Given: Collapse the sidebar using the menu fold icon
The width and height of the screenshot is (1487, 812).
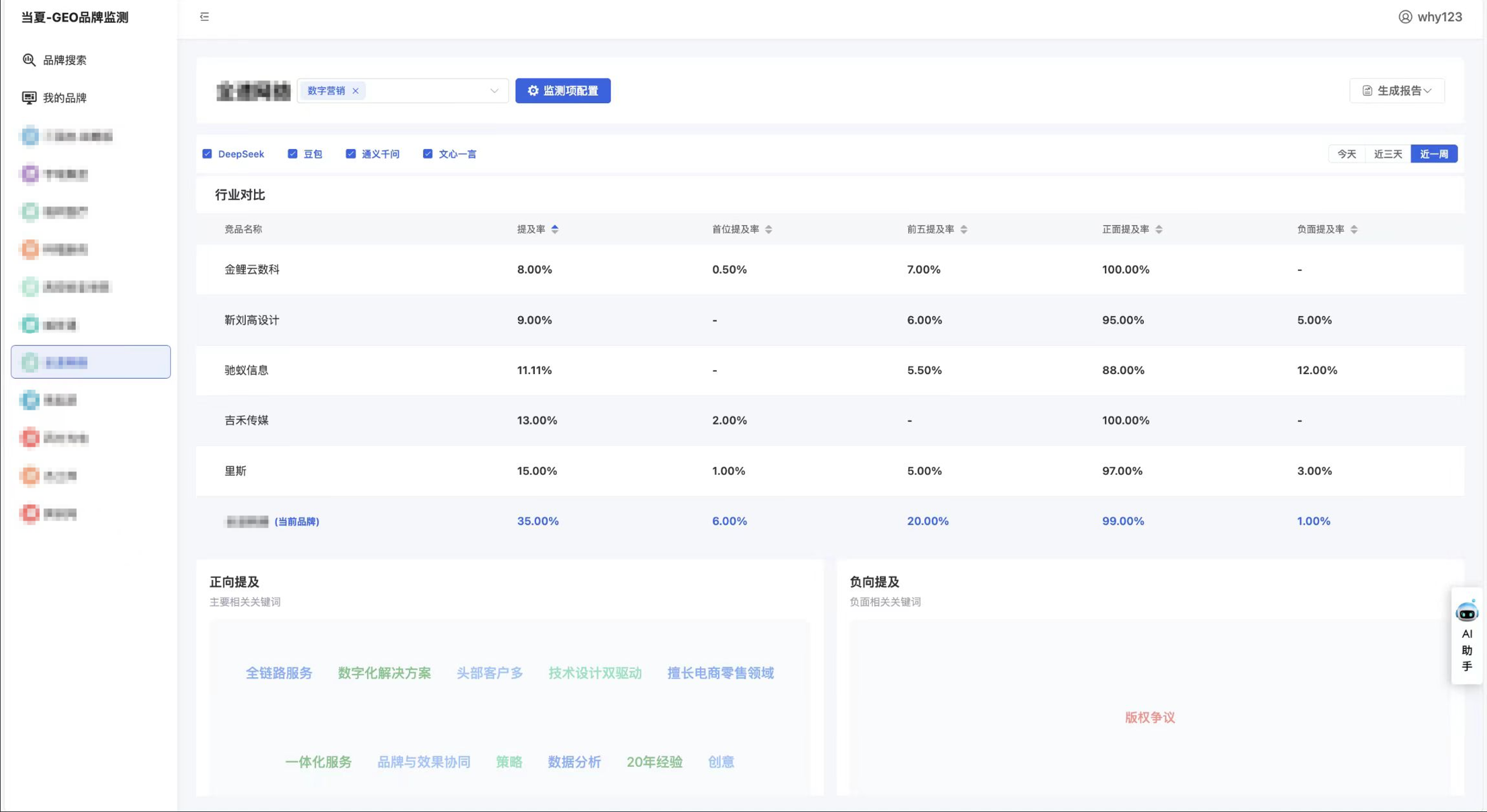Looking at the screenshot, I should [x=204, y=16].
